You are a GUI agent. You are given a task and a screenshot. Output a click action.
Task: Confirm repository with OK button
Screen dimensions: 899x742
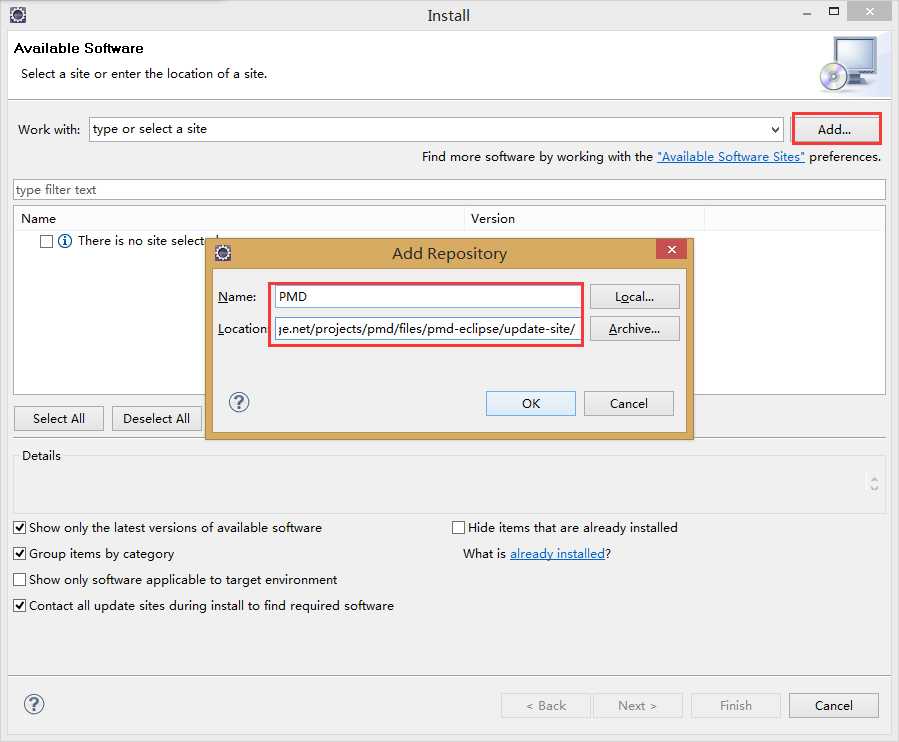[x=530, y=403]
